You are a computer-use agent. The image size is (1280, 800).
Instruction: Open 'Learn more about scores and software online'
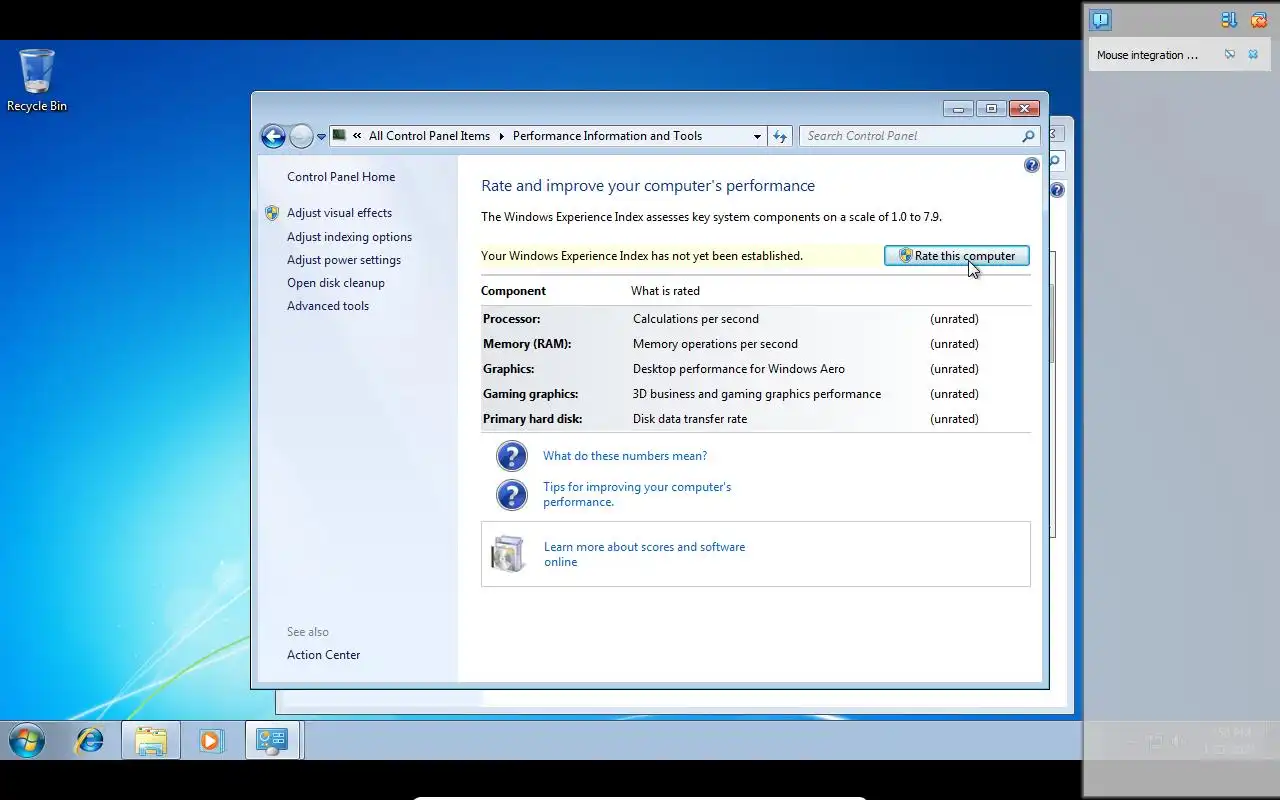pos(644,554)
